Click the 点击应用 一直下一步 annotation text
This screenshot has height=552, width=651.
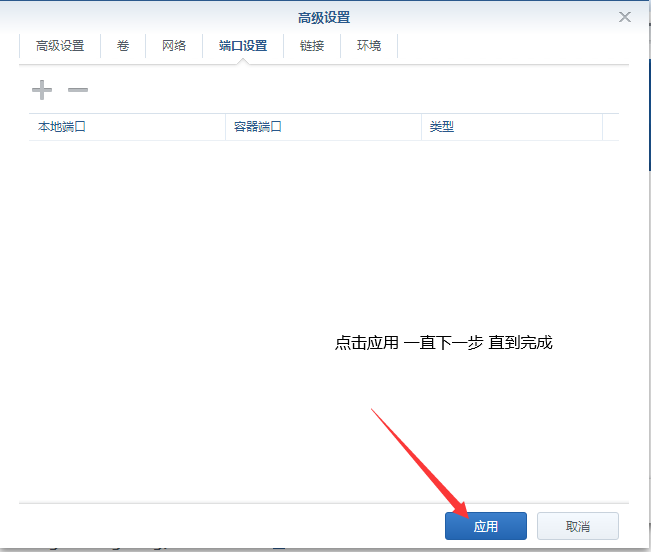pyautogui.click(x=443, y=343)
